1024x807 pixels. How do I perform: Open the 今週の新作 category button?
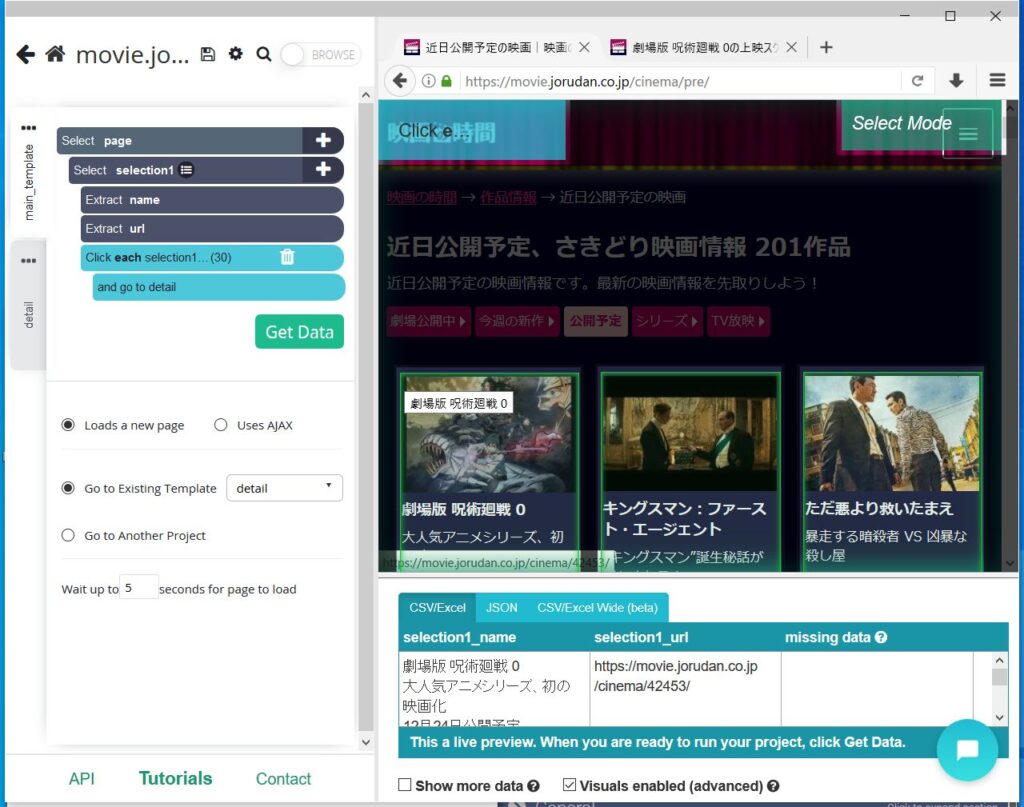(x=517, y=321)
